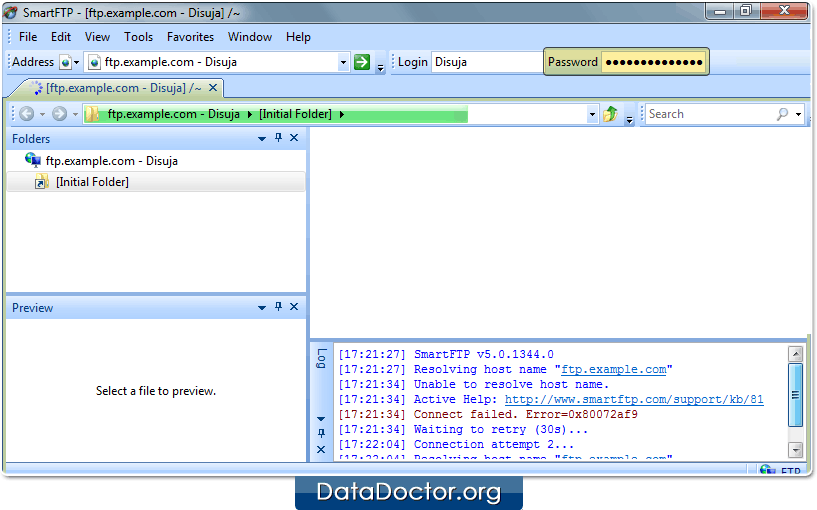This screenshot has height=510, width=817.
Task: Click the log line SmartFTP v5.0.1344.0
Action: [x=445, y=354]
